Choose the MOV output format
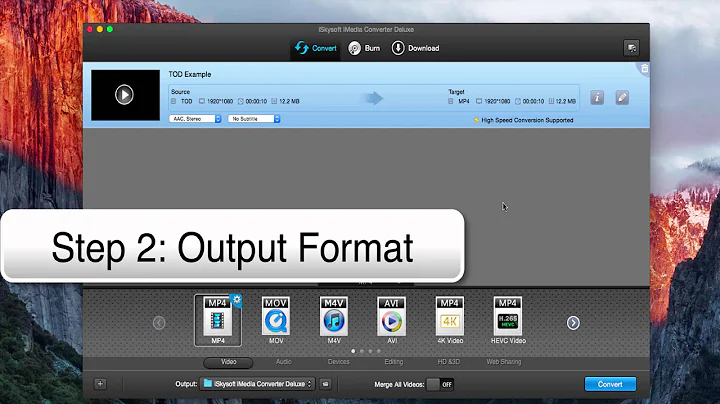This screenshot has width=720, height=404. click(x=276, y=320)
